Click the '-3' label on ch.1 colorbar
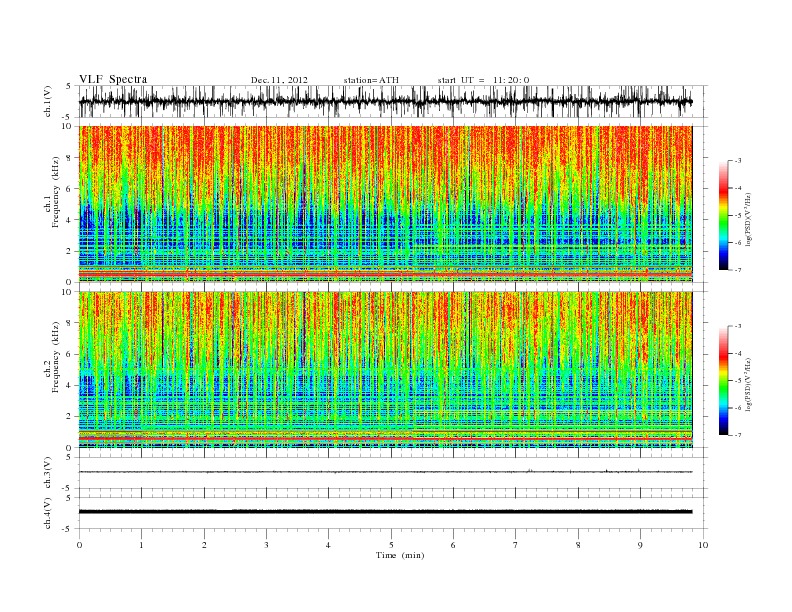 pos(738,161)
